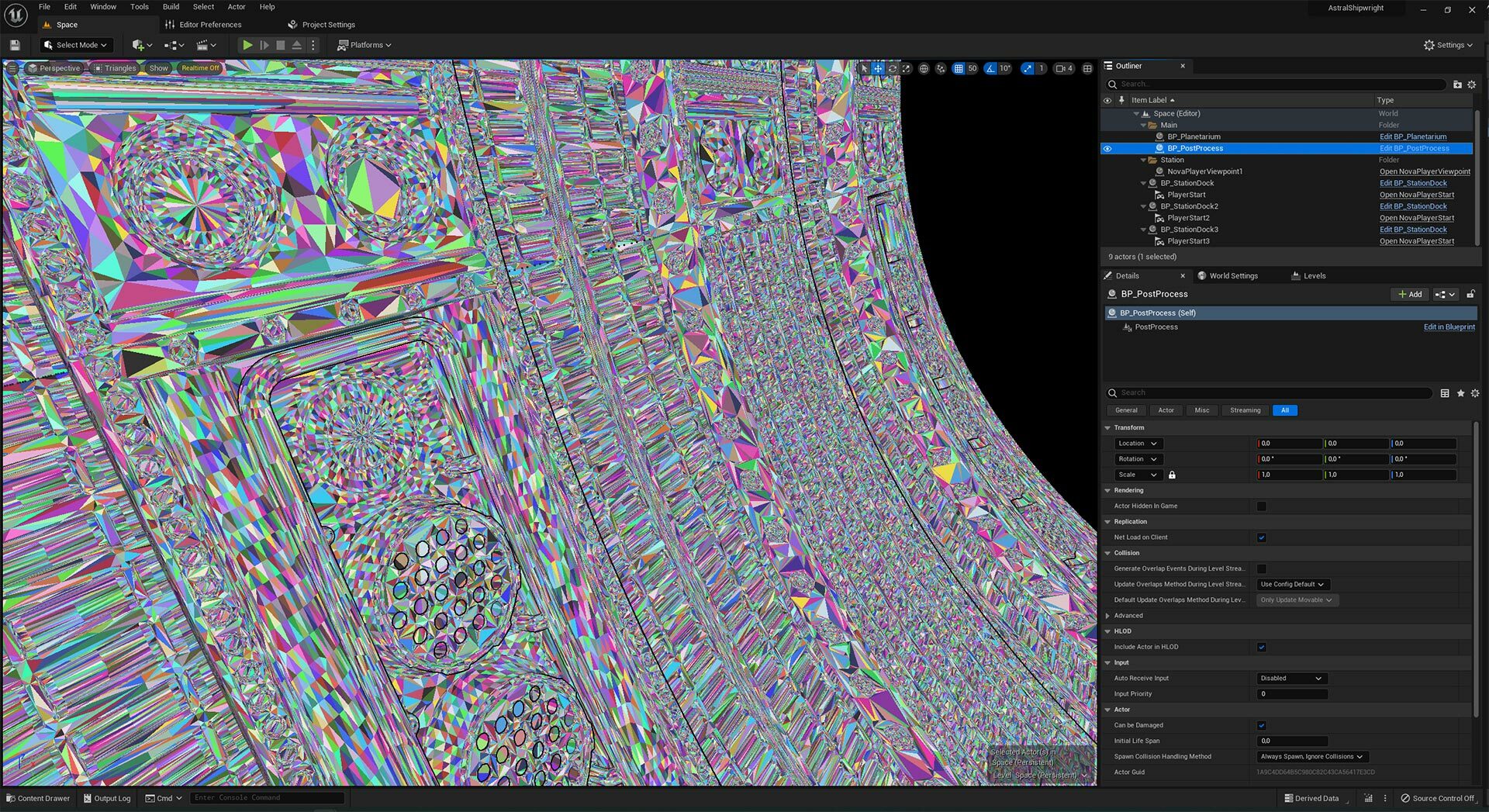Collapse the BP_StationDock2 tree item

[1143, 207]
